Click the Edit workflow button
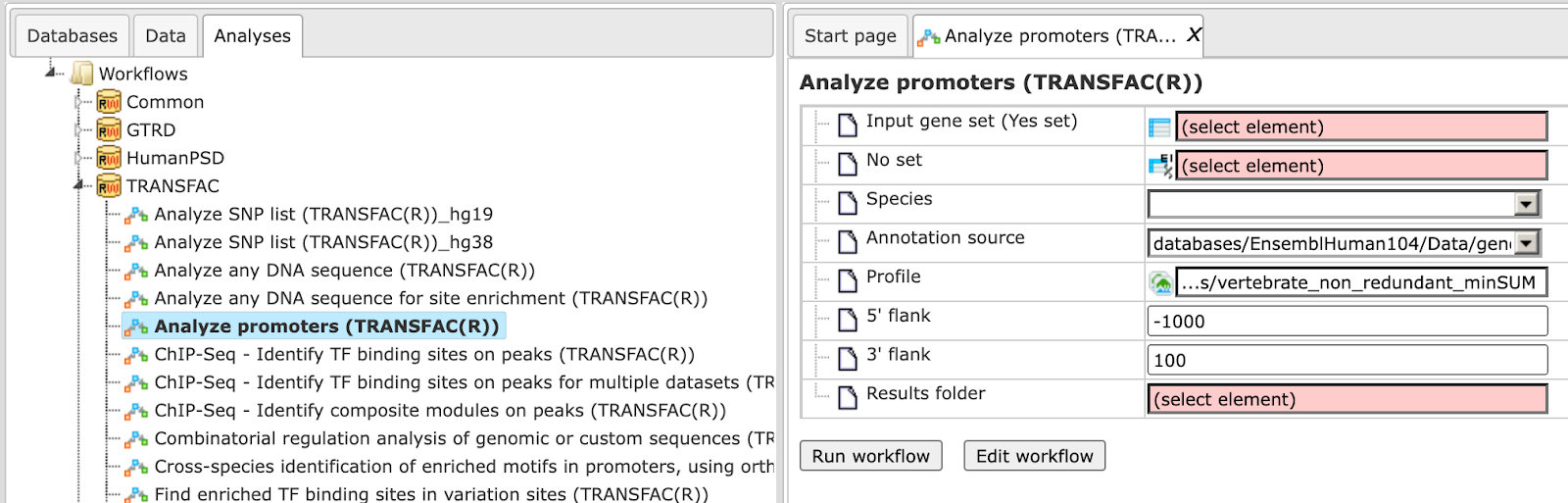The height and width of the screenshot is (503, 1568). coord(1035,456)
